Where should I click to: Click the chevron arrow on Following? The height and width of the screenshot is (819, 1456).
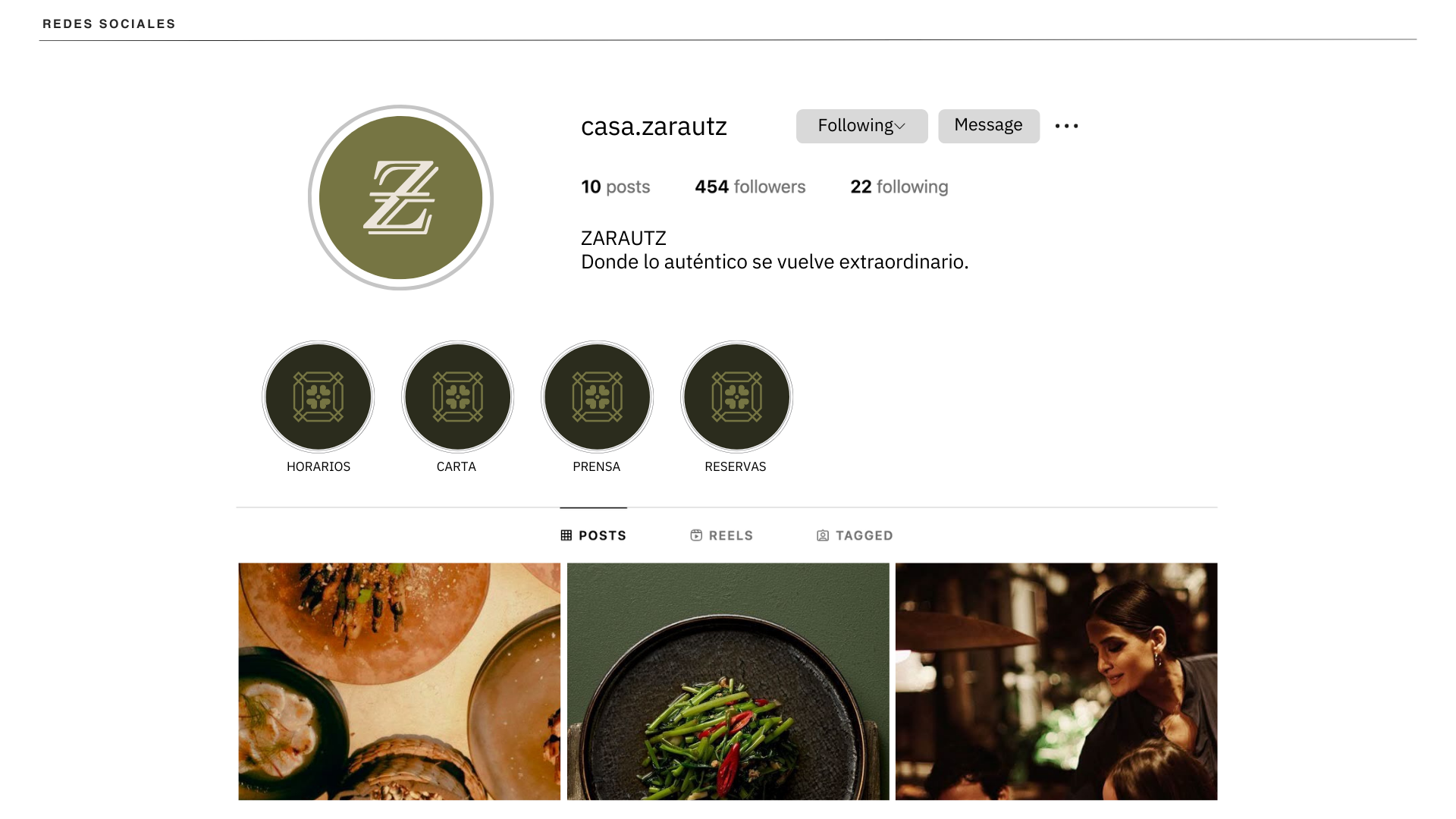coord(900,127)
